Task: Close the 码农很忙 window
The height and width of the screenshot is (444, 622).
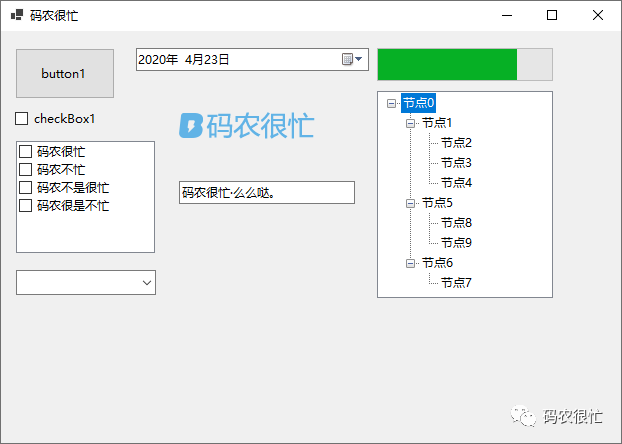Action: (597, 15)
